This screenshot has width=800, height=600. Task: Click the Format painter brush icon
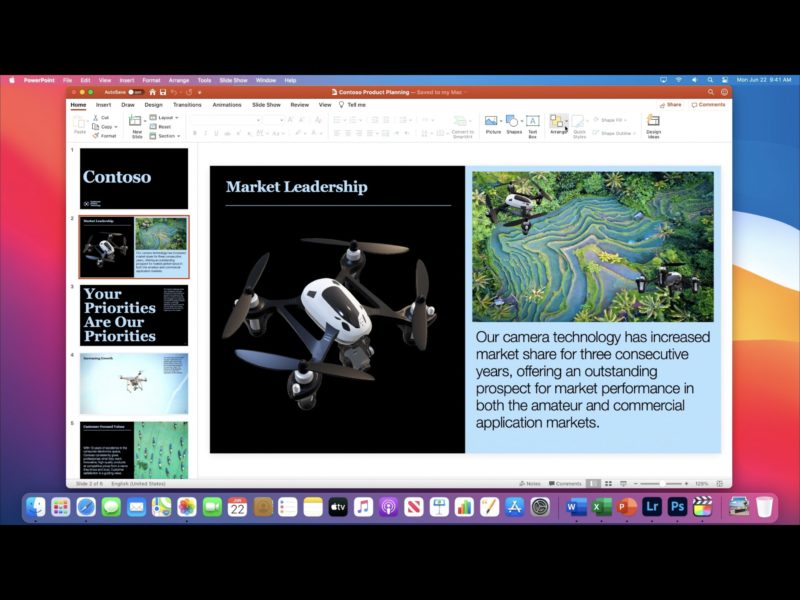(95, 136)
